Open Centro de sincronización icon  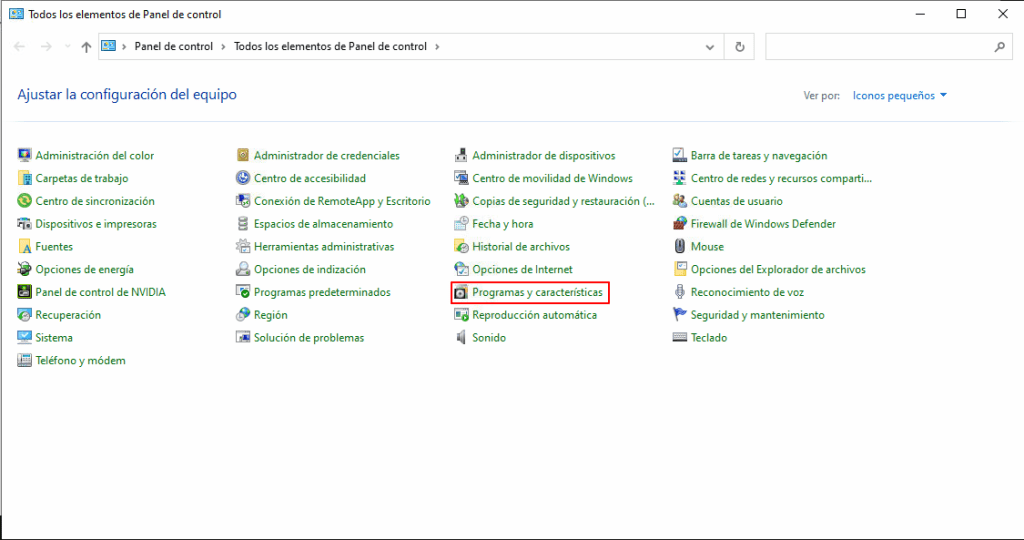click(24, 201)
